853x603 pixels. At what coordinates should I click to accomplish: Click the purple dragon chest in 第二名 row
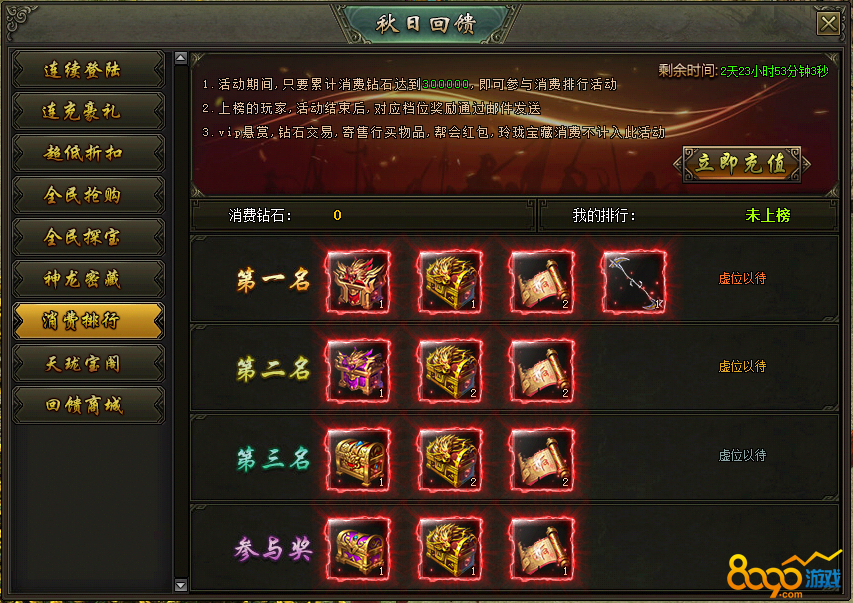[358, 371]
